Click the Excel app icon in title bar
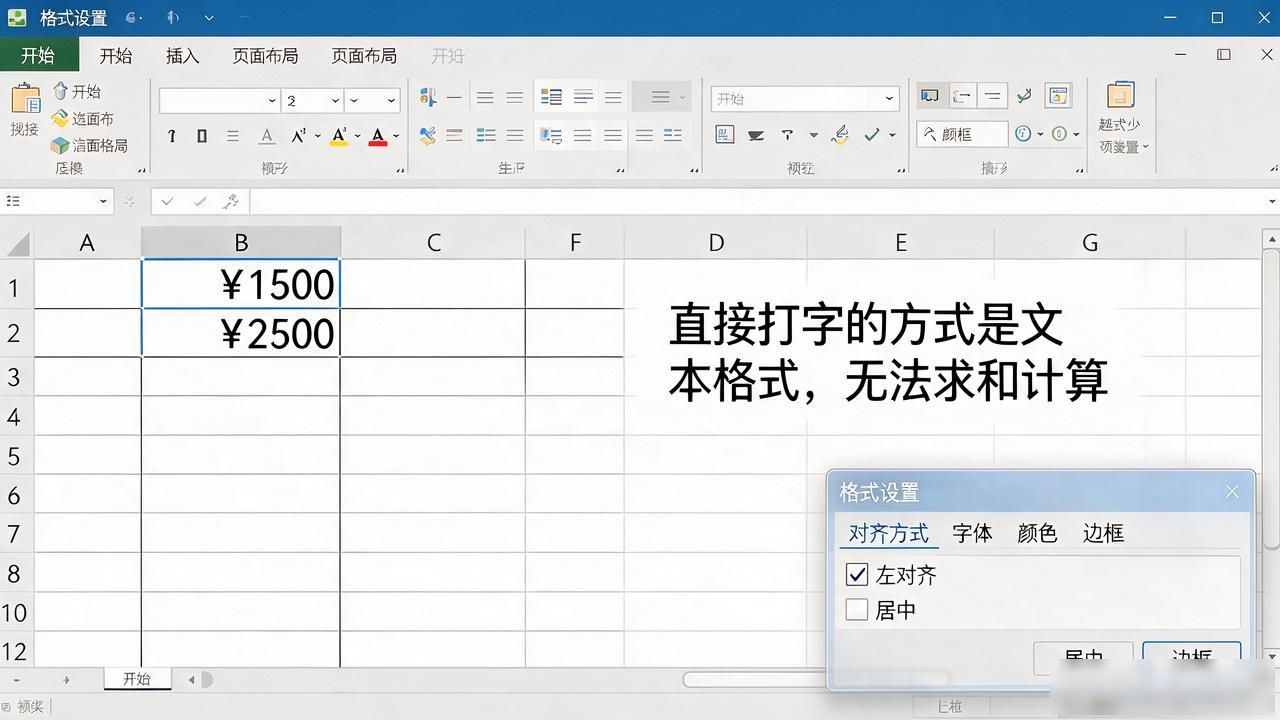The image size is (1280, 720). tap(16, 17)
